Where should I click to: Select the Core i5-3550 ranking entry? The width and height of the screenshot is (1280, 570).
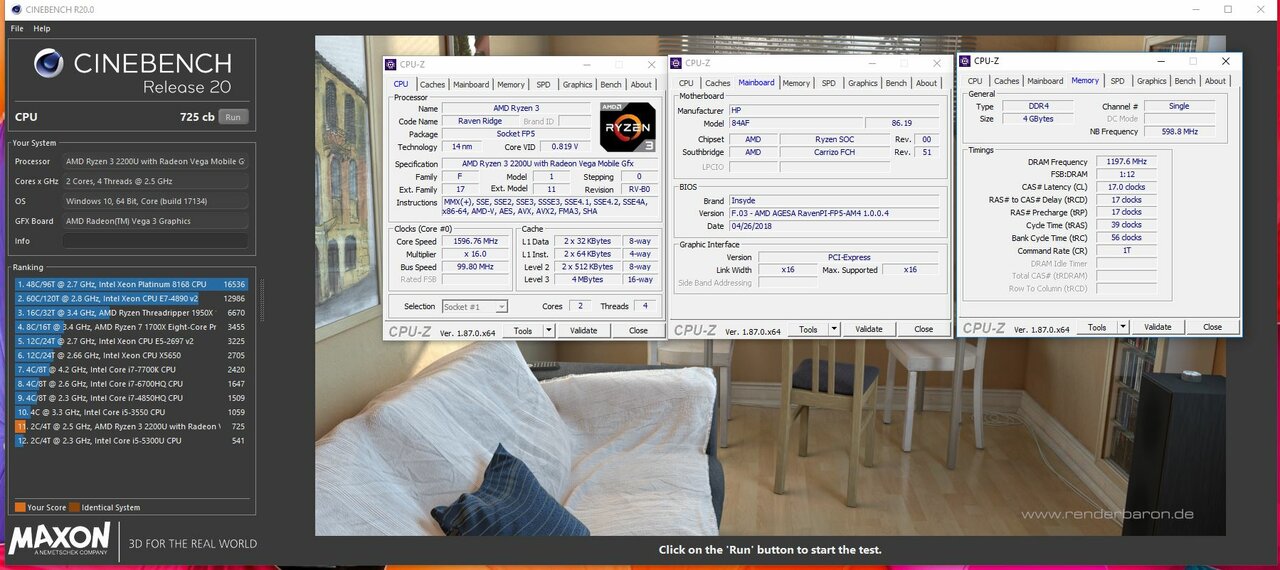click(131, 412)
